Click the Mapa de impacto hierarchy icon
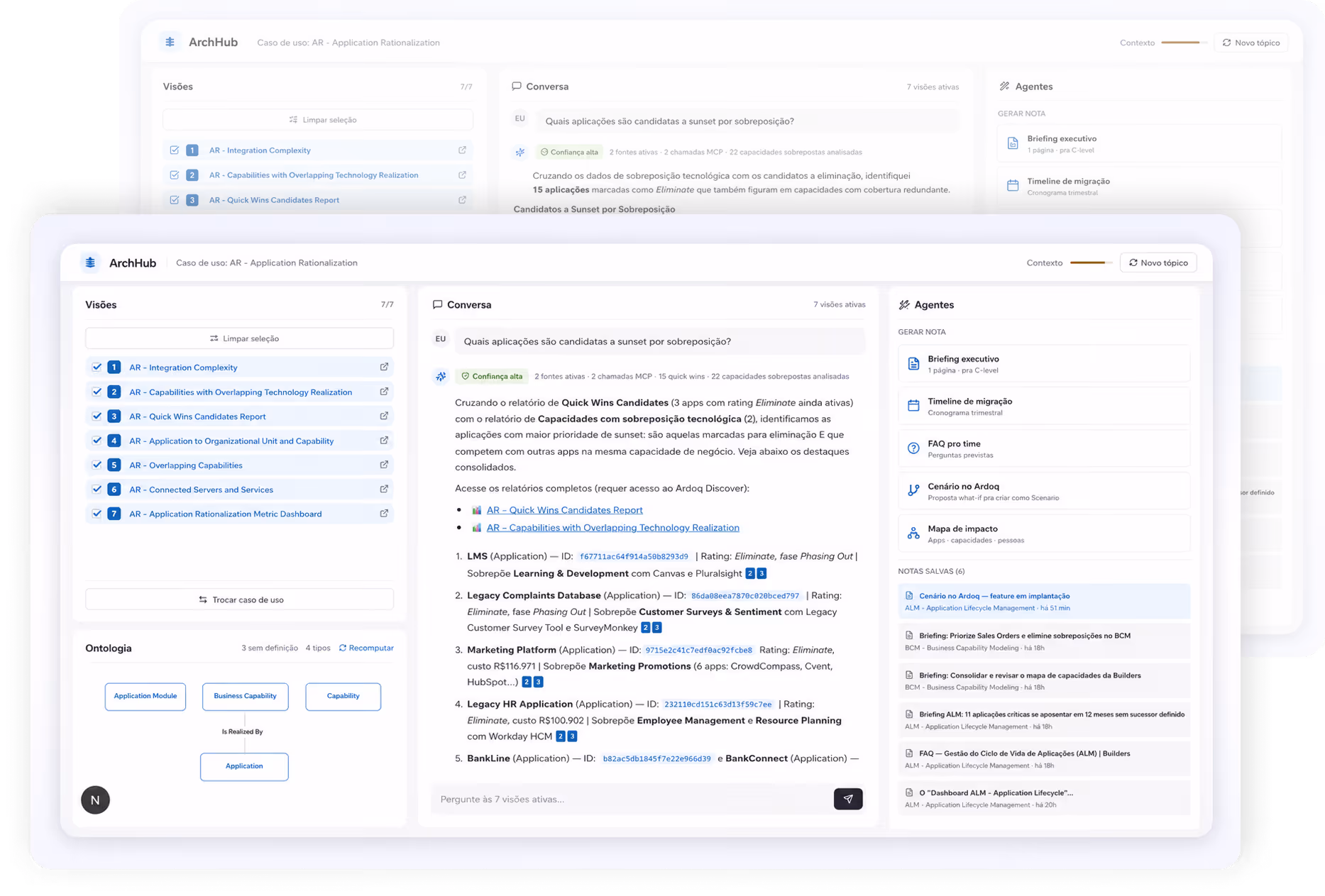1325x896 pixels. [x=913, y=533]
